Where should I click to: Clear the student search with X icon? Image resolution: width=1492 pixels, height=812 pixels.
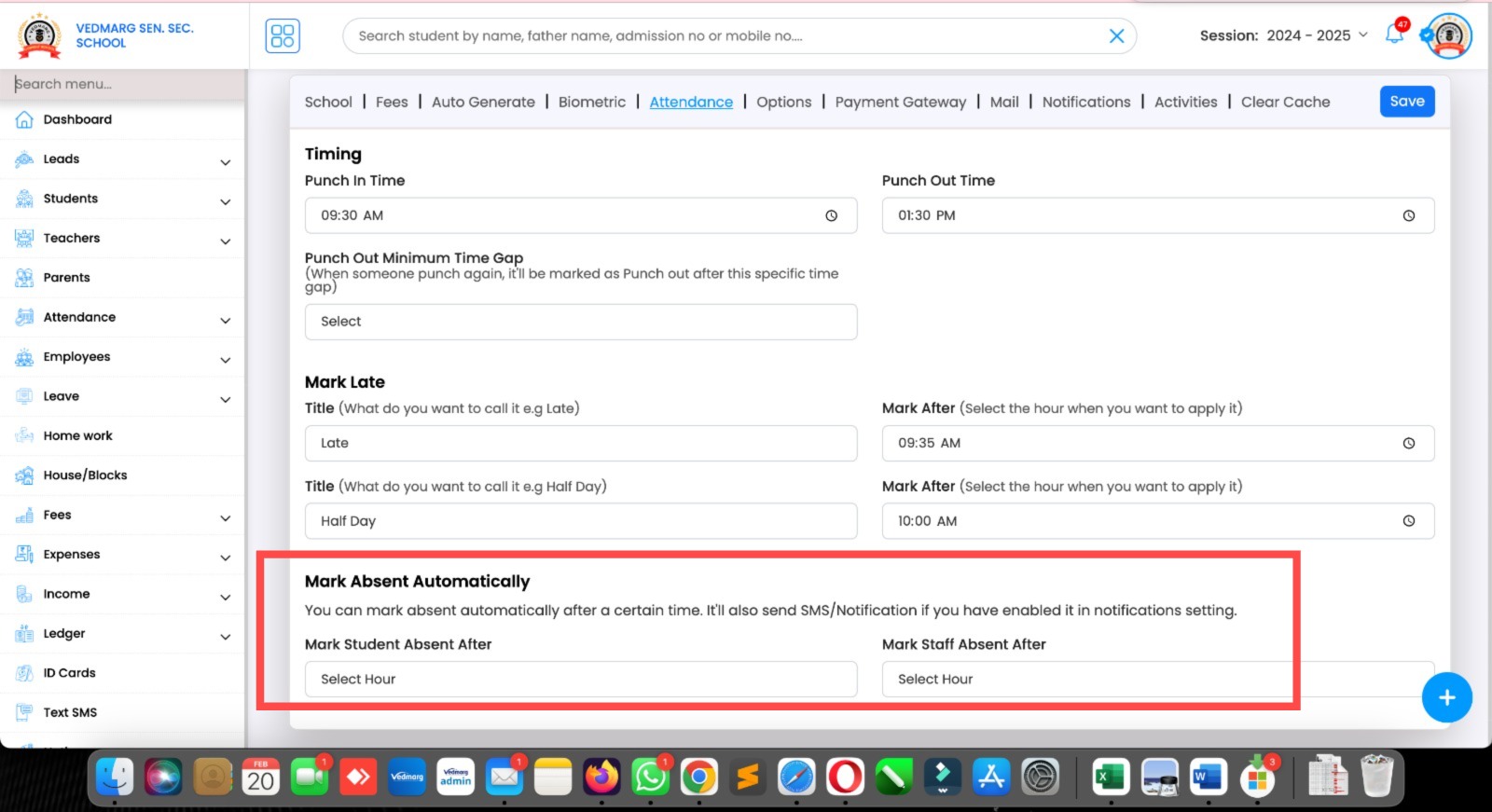click(x=1116, y=36)
